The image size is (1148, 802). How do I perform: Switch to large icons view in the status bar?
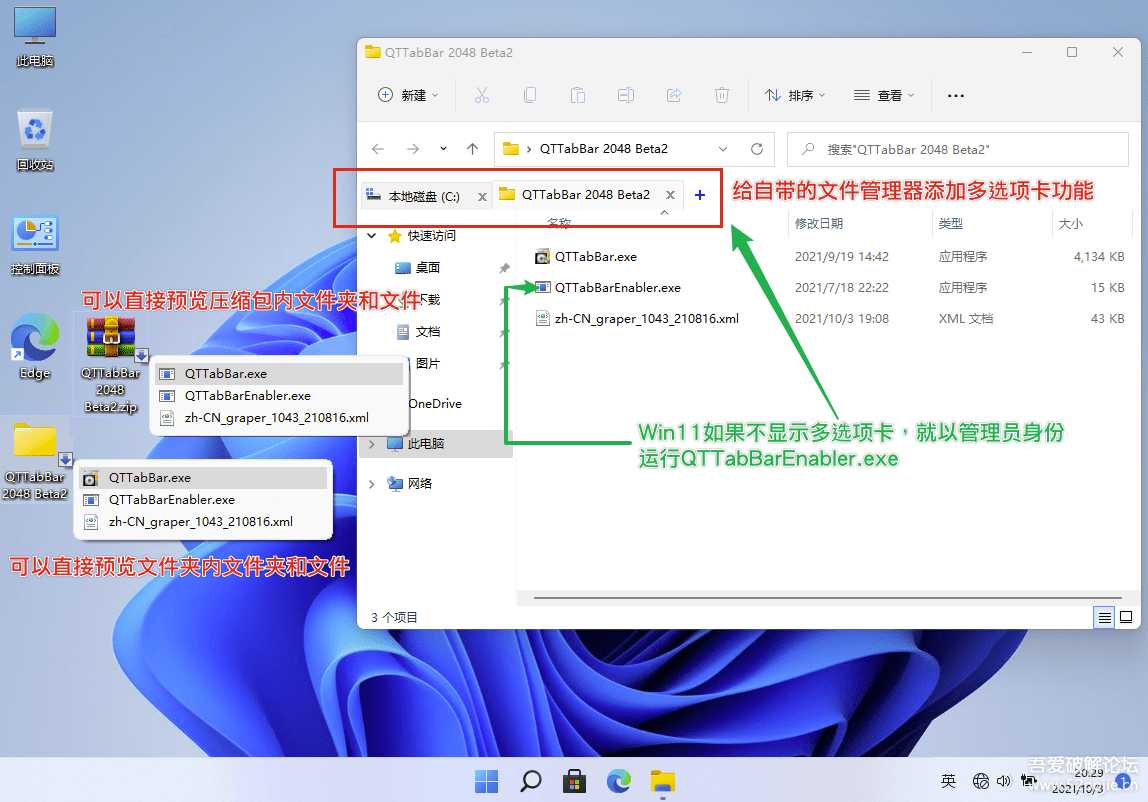(1125, 617)
